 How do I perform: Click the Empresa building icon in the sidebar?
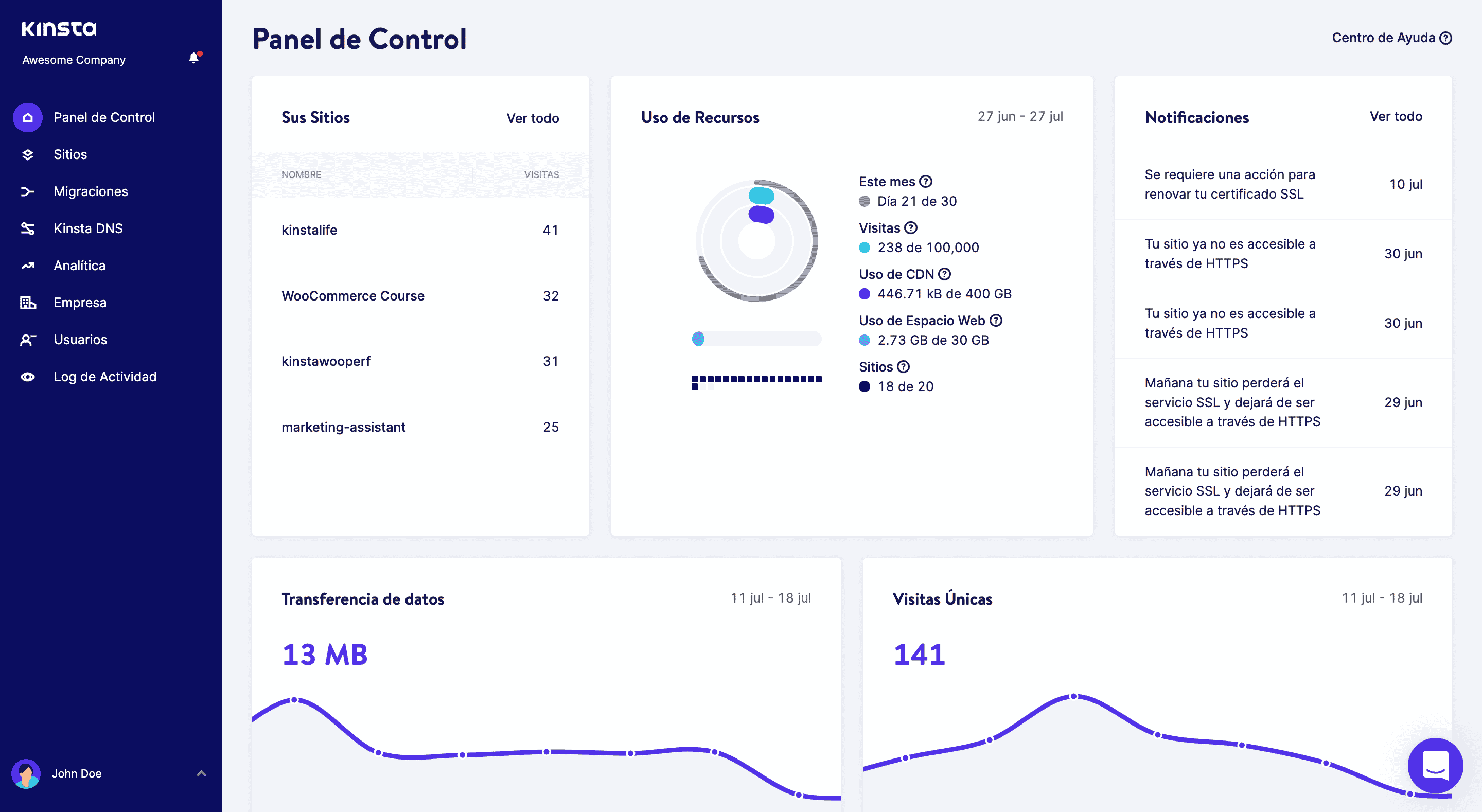coord(28,303)
